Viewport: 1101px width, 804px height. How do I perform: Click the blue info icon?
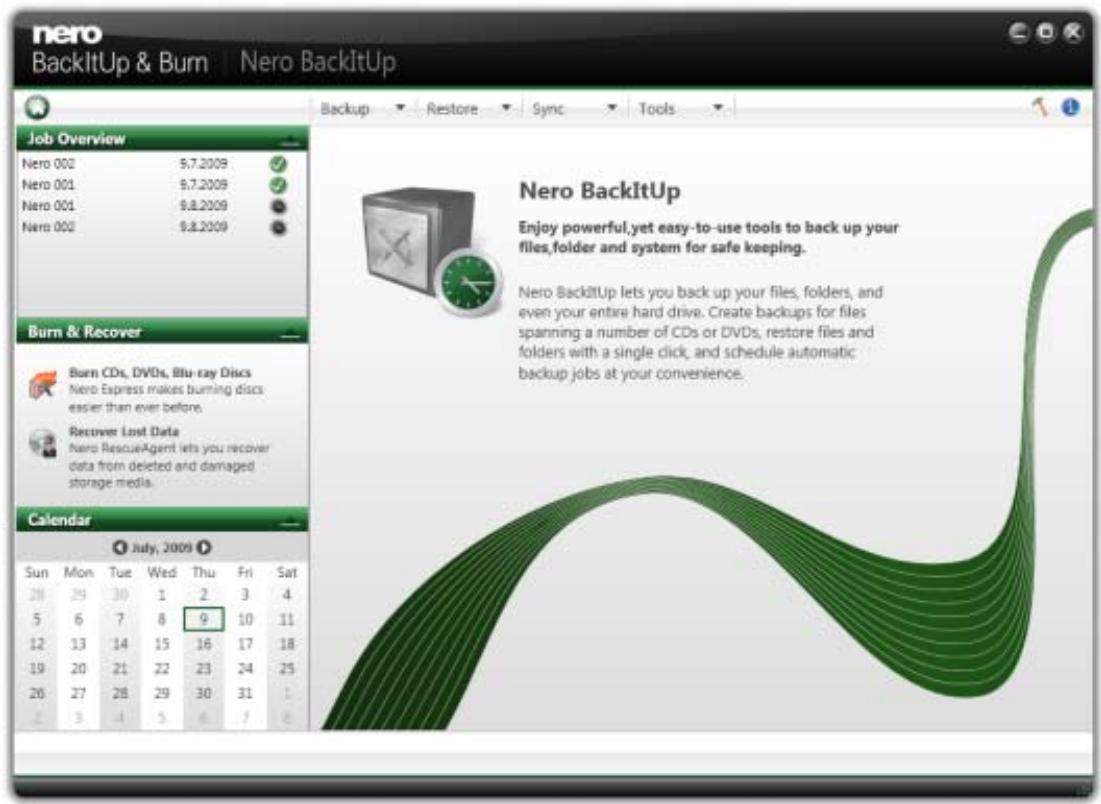1070,107
